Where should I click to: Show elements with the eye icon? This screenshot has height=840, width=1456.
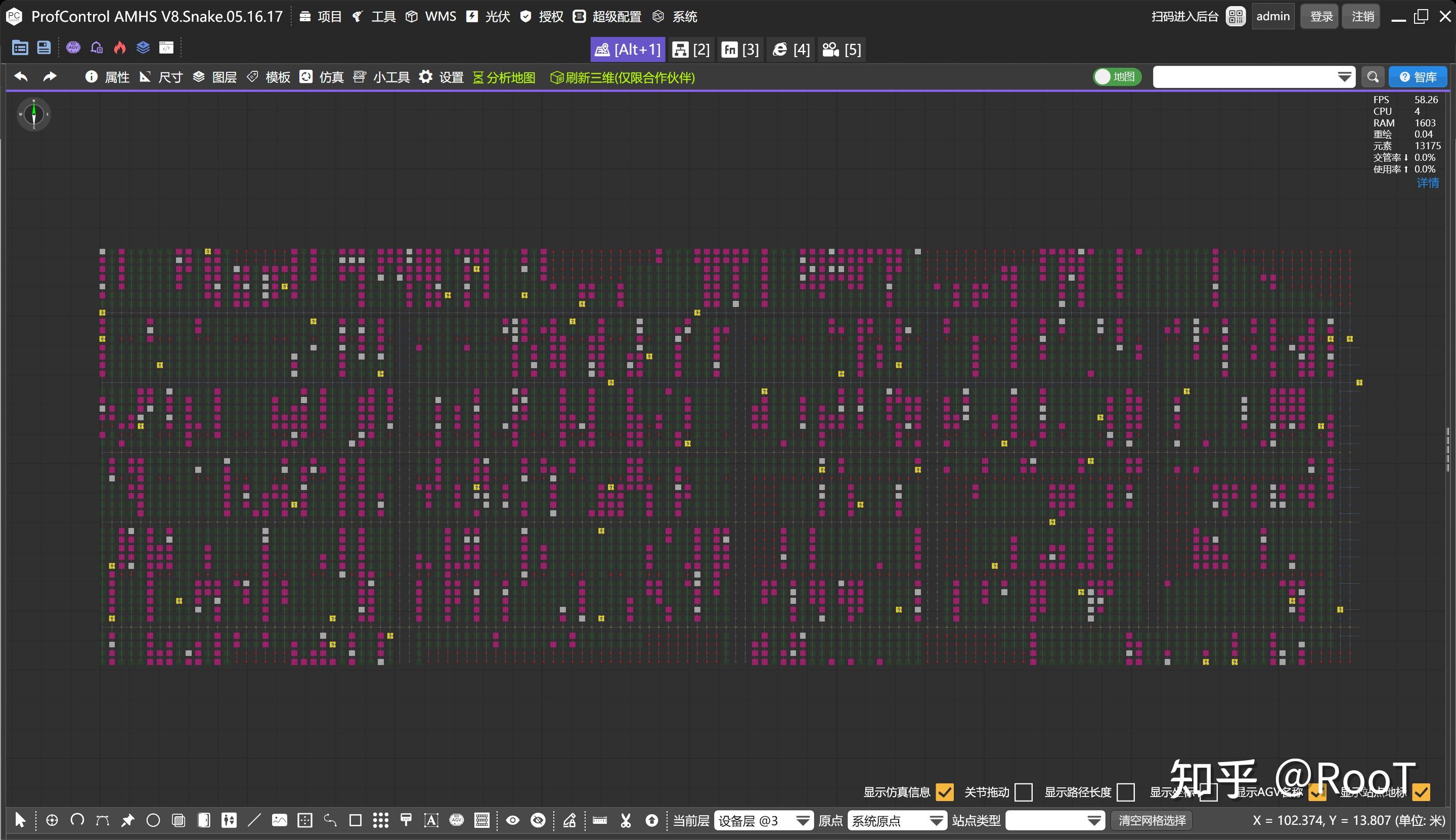(512, 820)
